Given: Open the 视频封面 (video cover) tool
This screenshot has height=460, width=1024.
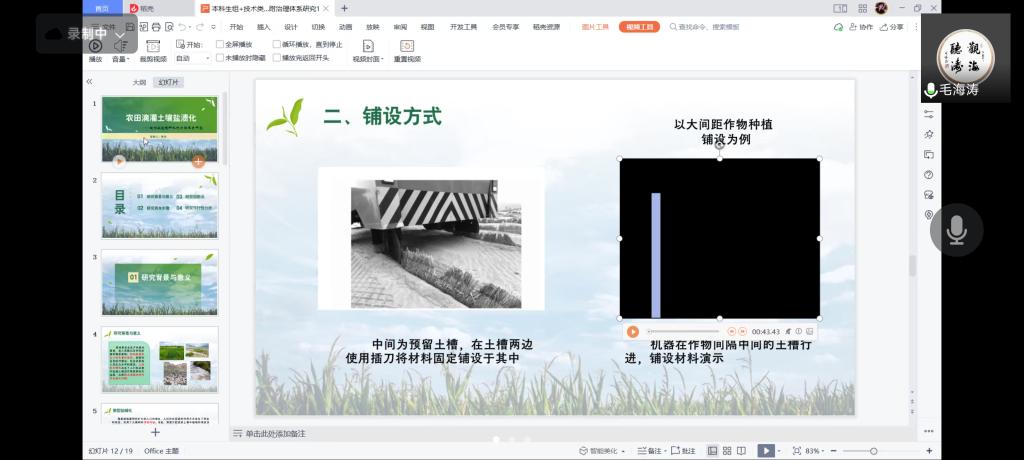Looking at the screenshot, I should [368, 46].
